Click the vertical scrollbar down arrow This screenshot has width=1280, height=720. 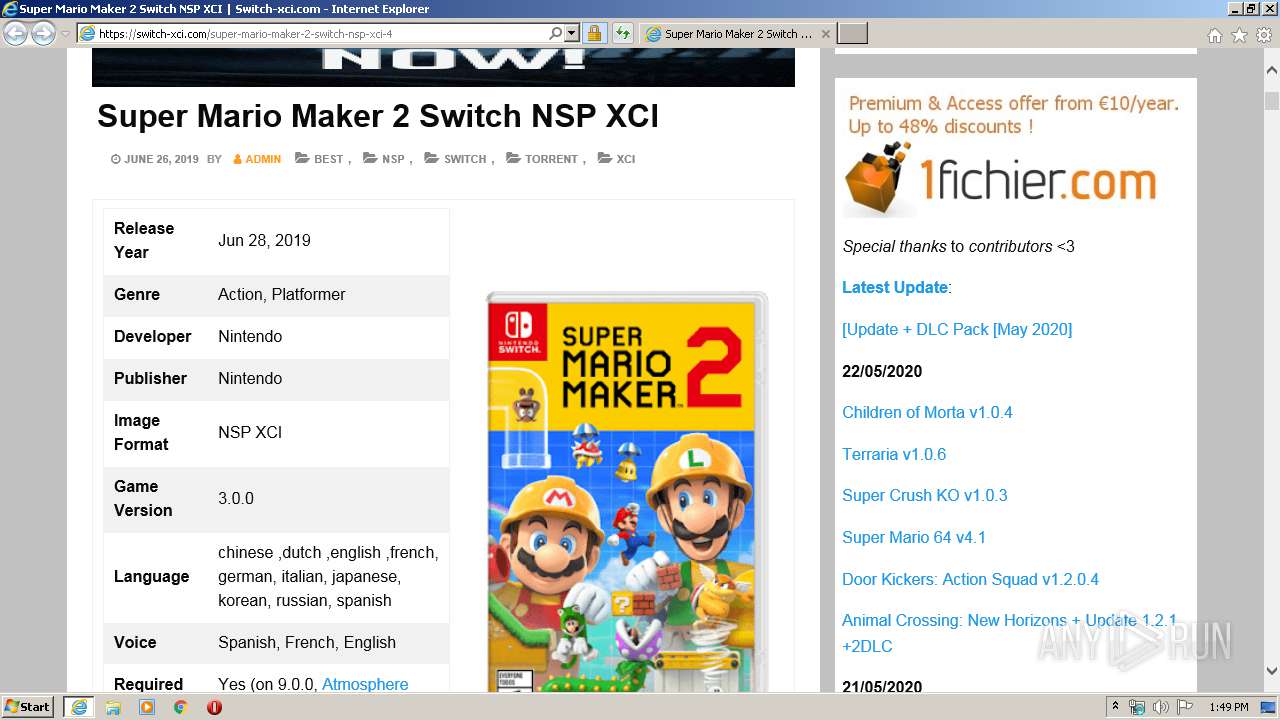click(x=1271, y=671)
